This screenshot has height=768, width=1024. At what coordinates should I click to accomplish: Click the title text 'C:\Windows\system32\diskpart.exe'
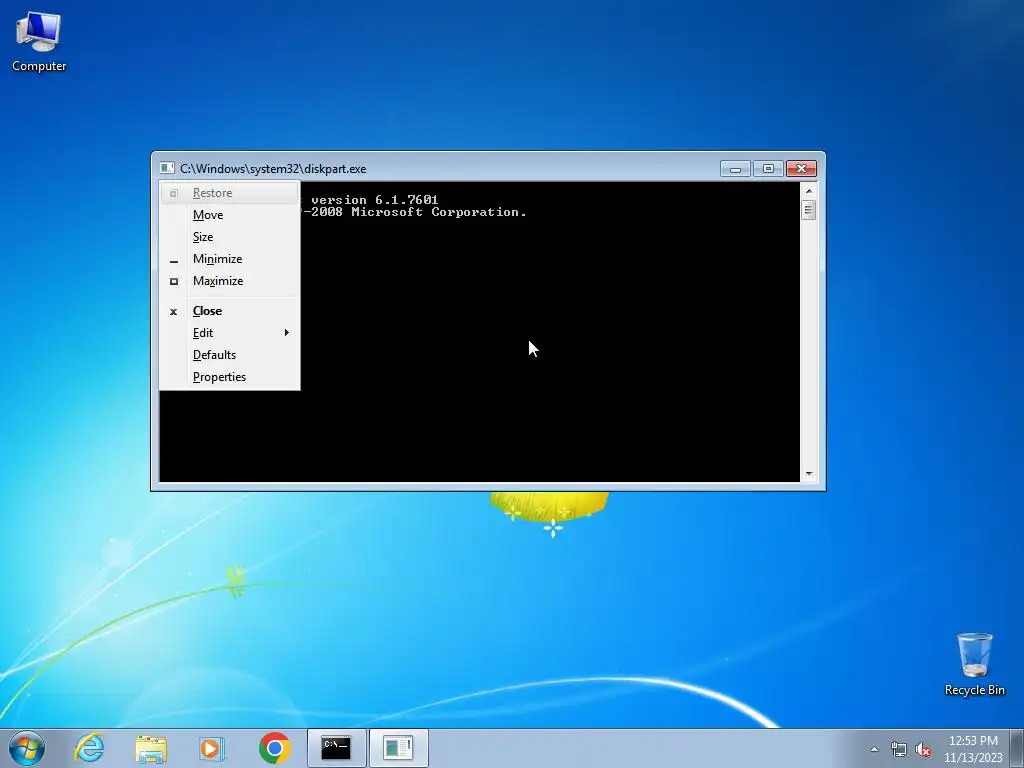click(x=273, y=168)
